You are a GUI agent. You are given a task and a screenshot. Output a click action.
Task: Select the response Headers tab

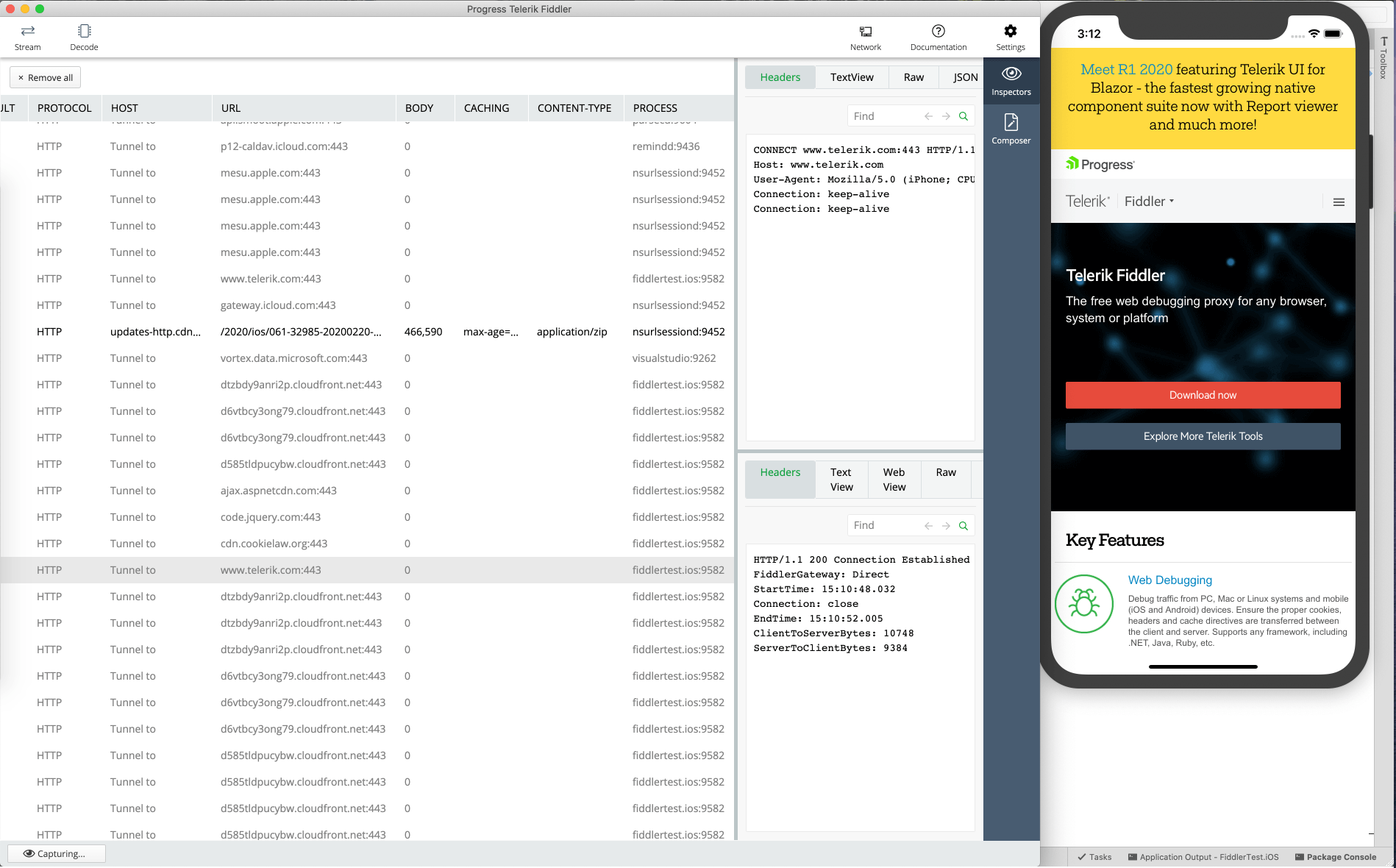click(x=780, y=480)
